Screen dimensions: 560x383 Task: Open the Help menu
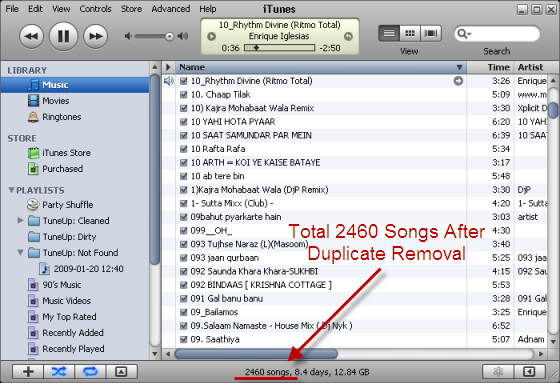tap(208, 9)
